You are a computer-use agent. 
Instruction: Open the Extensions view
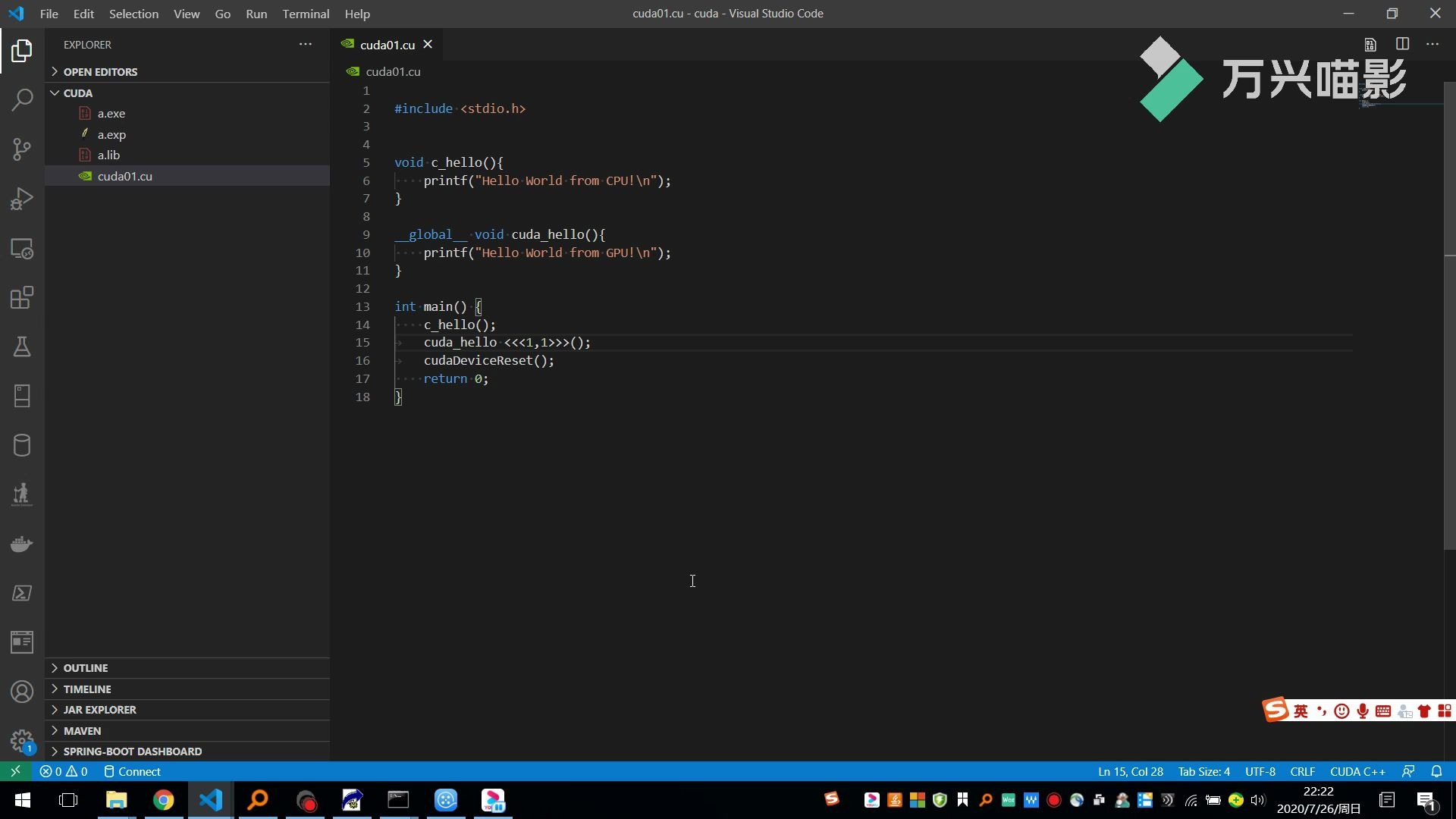(22, 297)
